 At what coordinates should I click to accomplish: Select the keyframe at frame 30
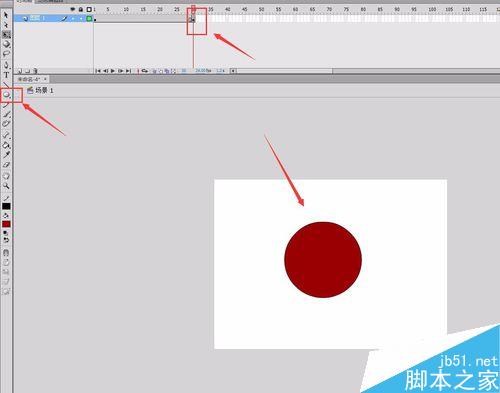192,19
